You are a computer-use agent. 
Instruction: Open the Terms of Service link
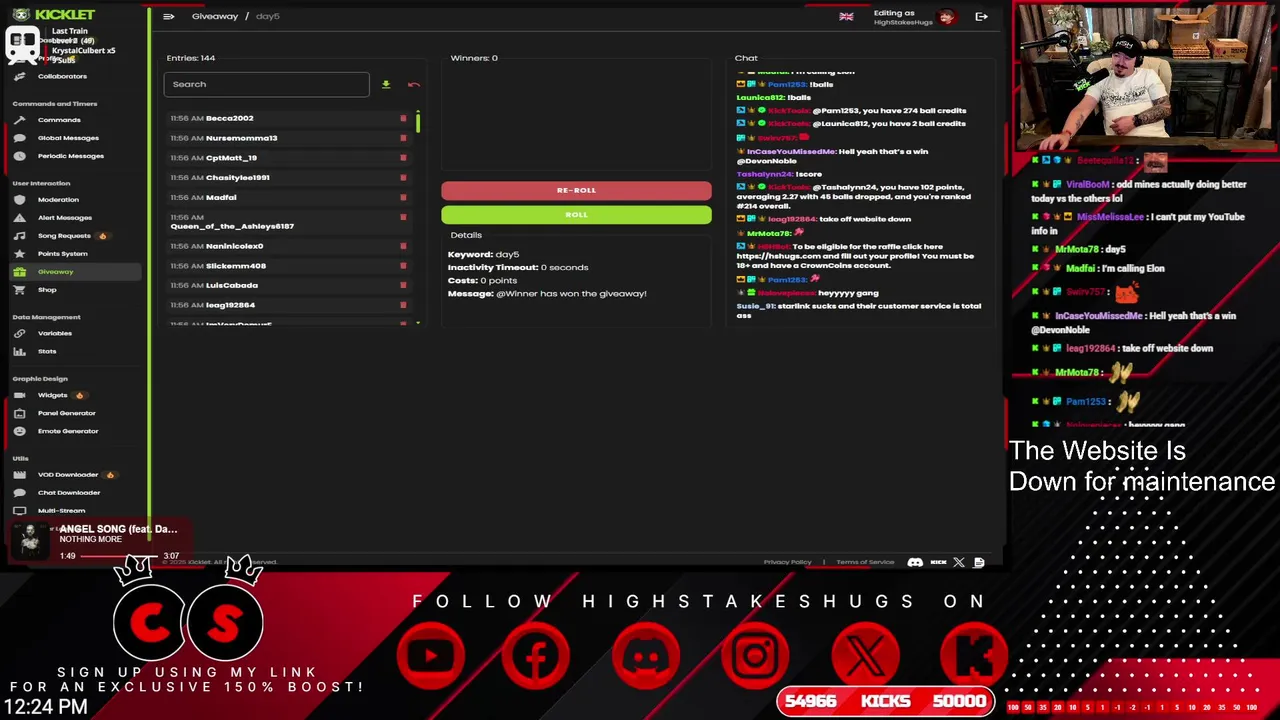(x=865, y=562)
